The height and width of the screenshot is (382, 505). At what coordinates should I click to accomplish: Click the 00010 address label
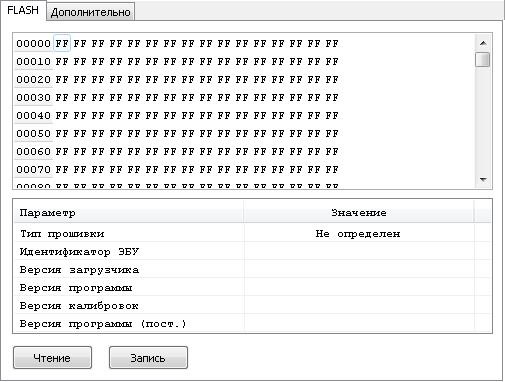[x=33, y=62]
